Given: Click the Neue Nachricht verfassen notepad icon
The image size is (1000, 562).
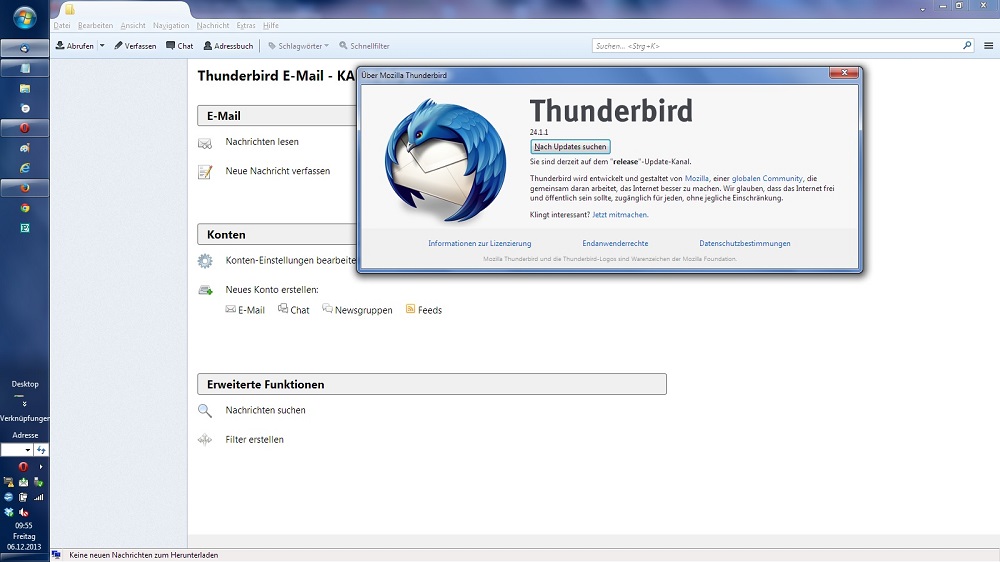Looking at the screenshot, I should click(x=205, y=172).
